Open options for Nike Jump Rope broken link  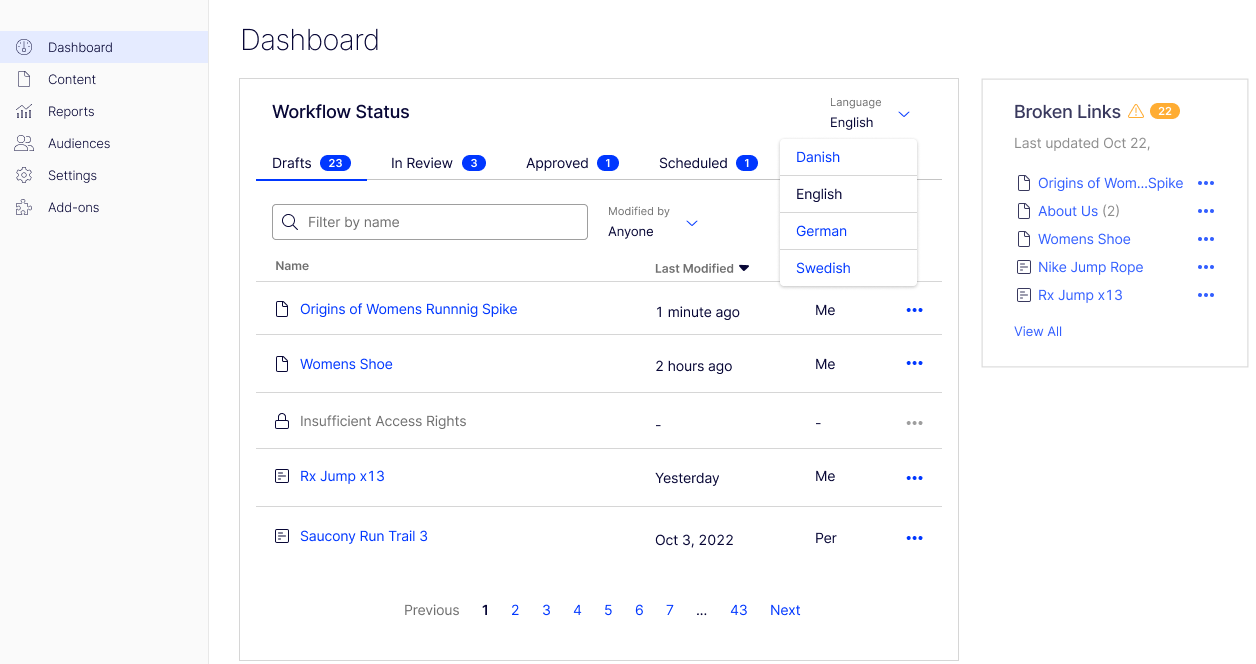[1206, 267]
